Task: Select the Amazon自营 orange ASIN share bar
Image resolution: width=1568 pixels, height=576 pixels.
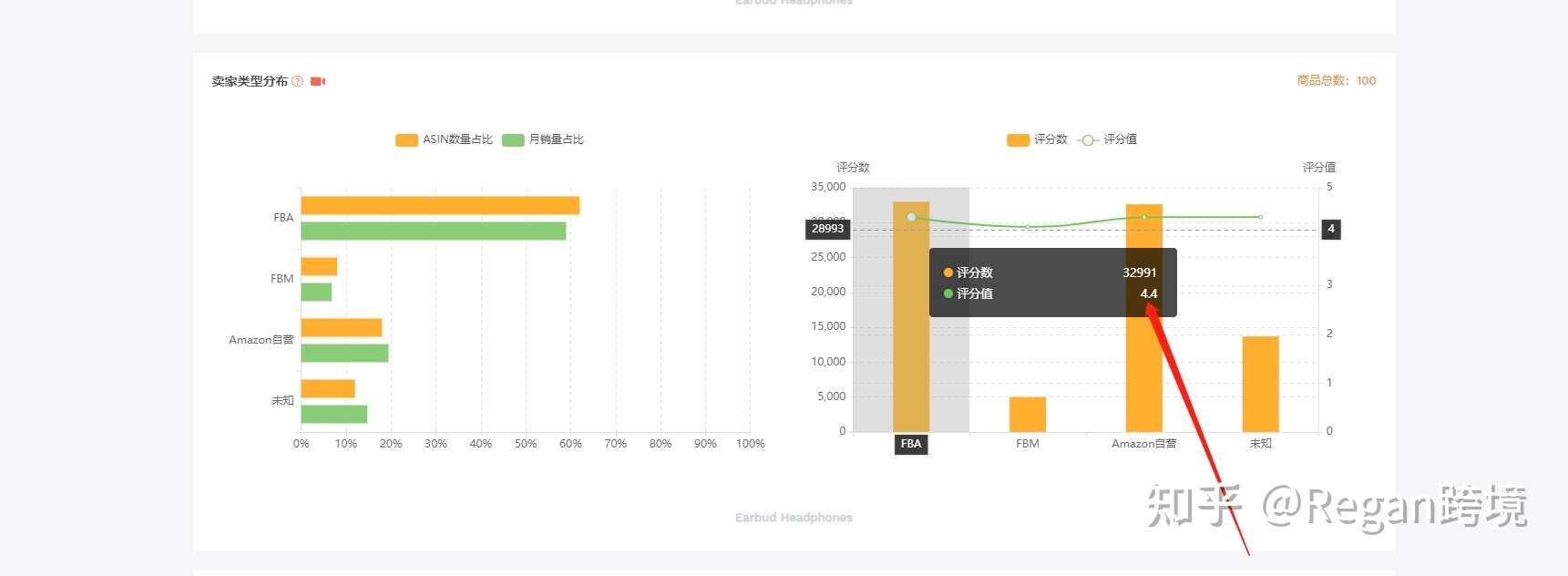Action: (x=342, y=327)
